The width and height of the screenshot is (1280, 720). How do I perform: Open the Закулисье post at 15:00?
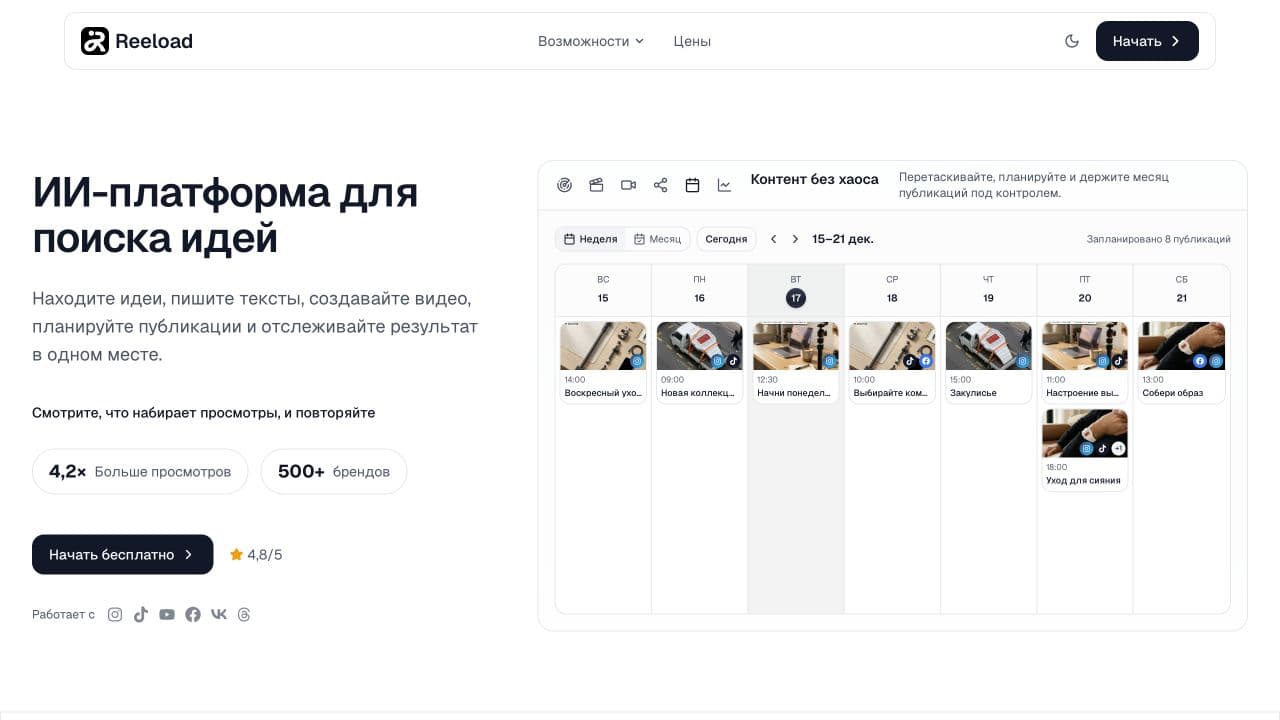point(988,362)
